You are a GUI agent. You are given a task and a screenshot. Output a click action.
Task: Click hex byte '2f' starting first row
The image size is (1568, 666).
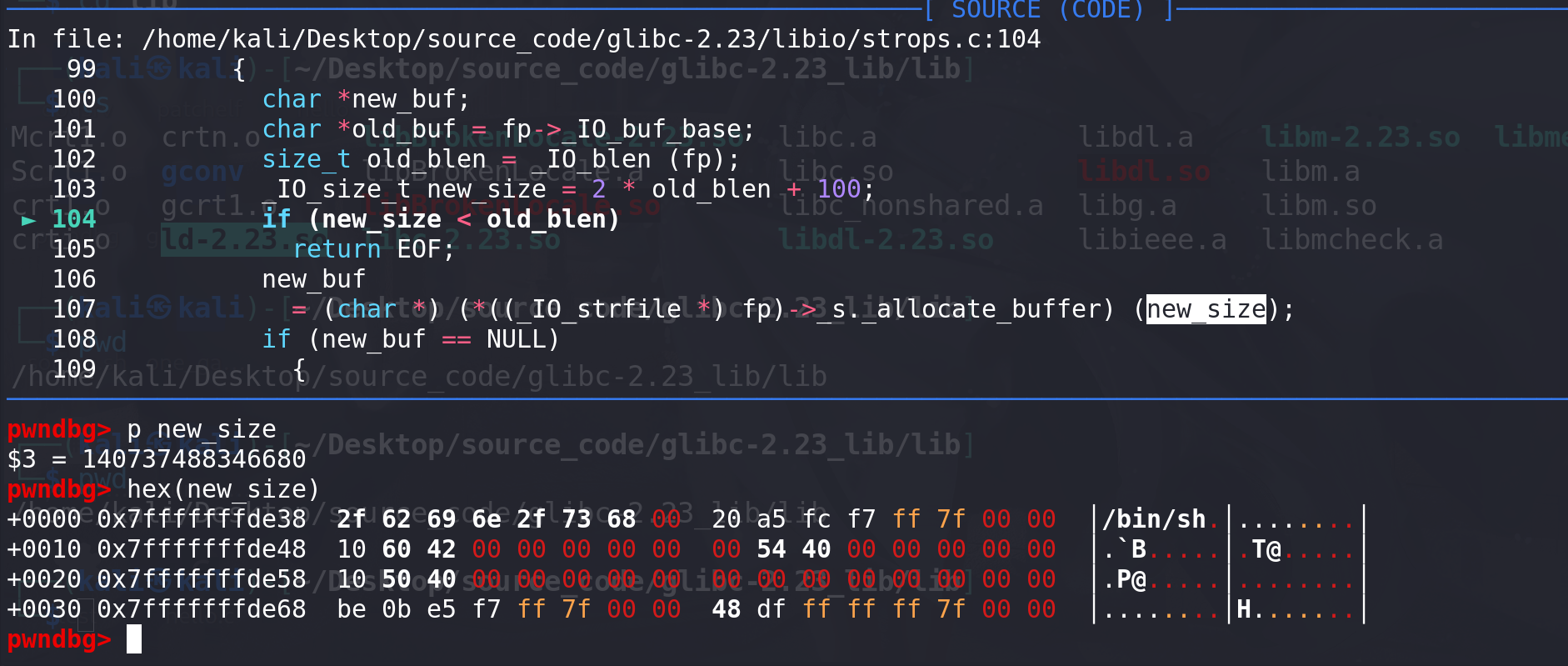[352, 519]
